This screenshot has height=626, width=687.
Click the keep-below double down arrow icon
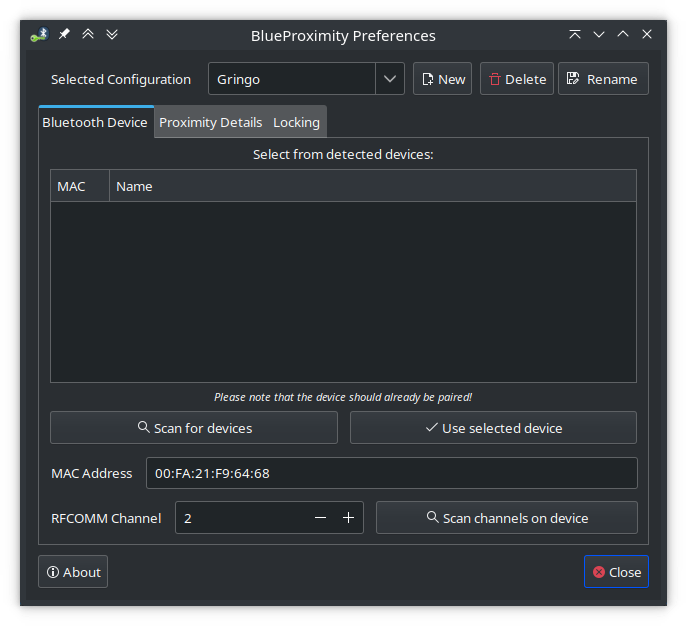coord(112,34)
